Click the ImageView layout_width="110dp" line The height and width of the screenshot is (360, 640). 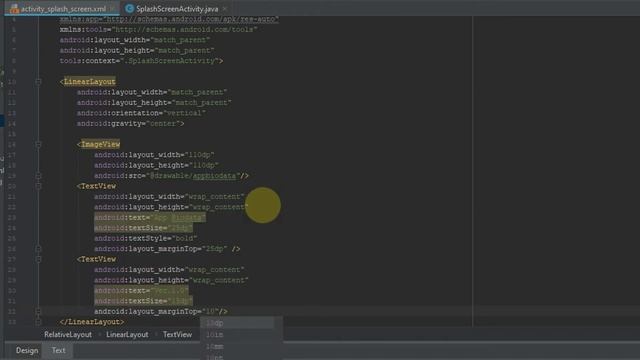pyautogui.click(x=154, y=155)
